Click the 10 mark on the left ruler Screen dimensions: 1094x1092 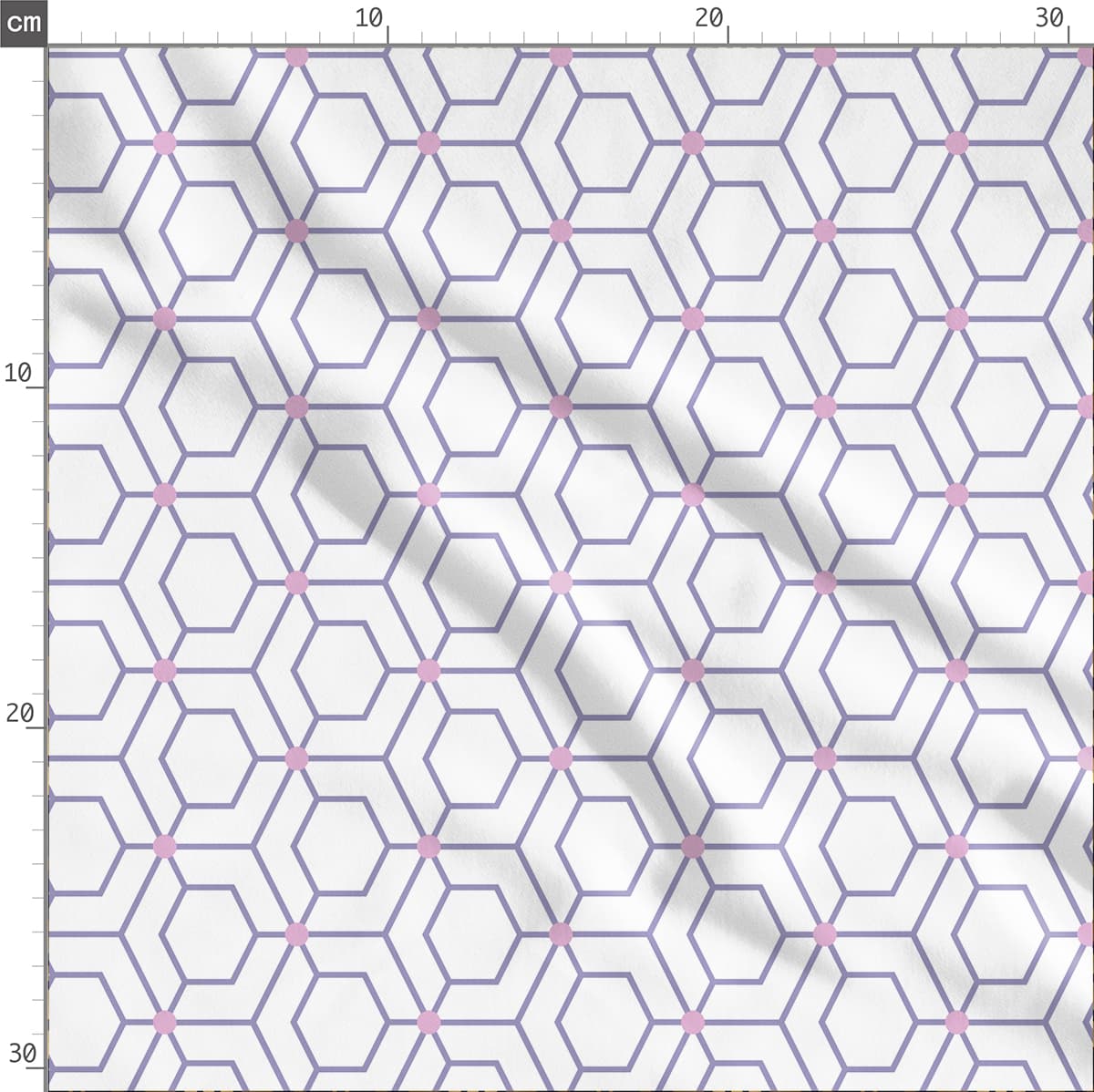(x=18, y=372)
